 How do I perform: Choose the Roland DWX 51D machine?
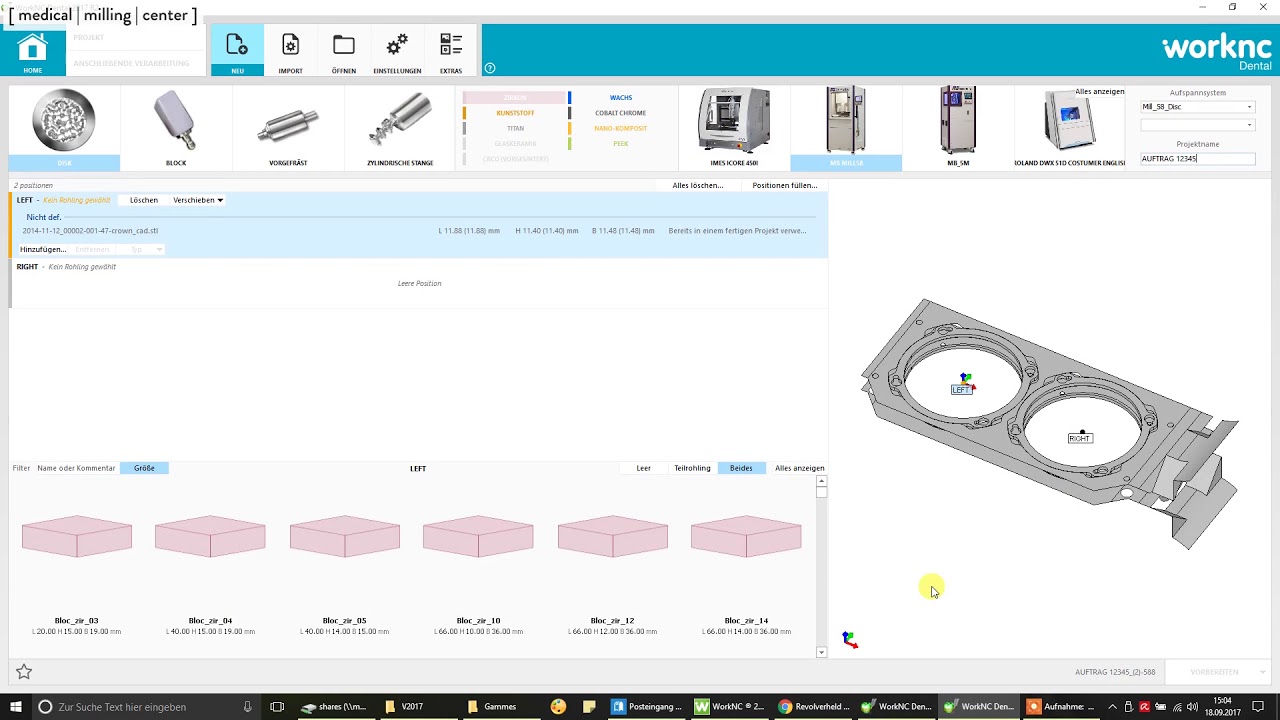(x=1069, y=128)
